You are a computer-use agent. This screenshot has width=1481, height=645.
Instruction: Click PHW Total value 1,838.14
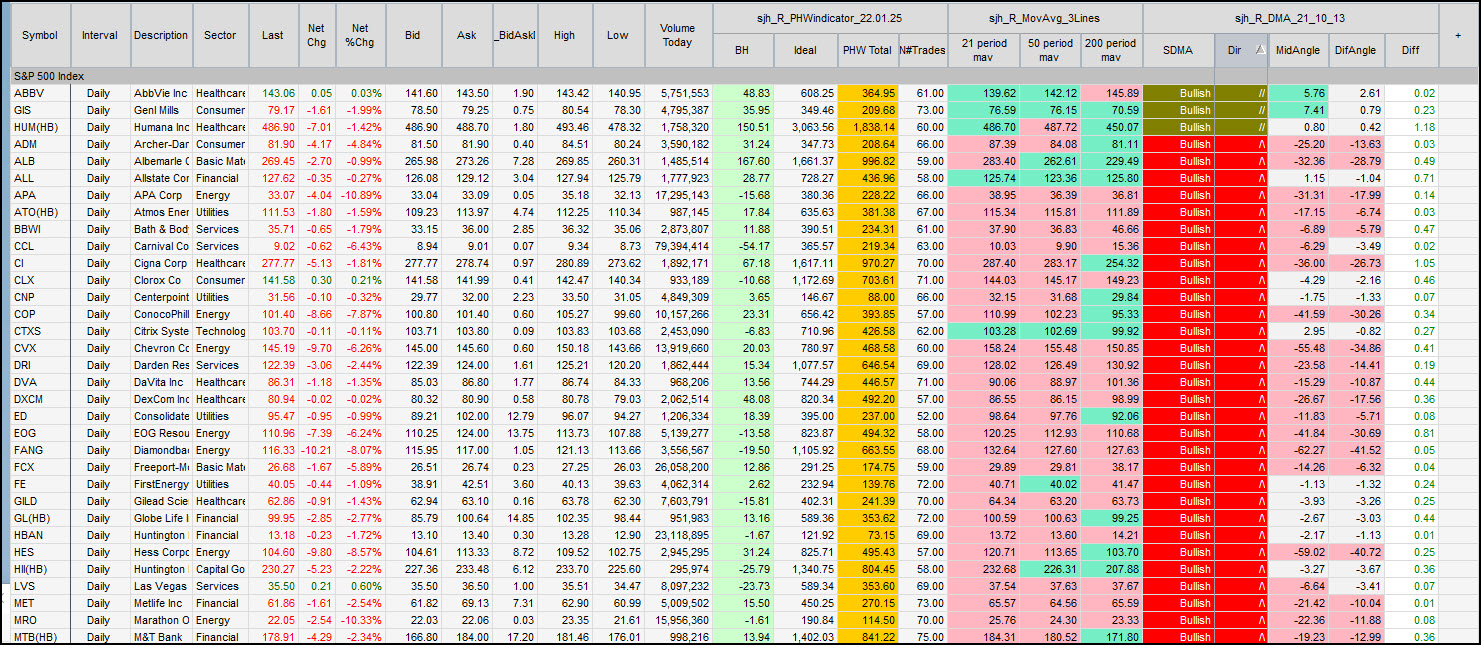(x=867, y=127)
